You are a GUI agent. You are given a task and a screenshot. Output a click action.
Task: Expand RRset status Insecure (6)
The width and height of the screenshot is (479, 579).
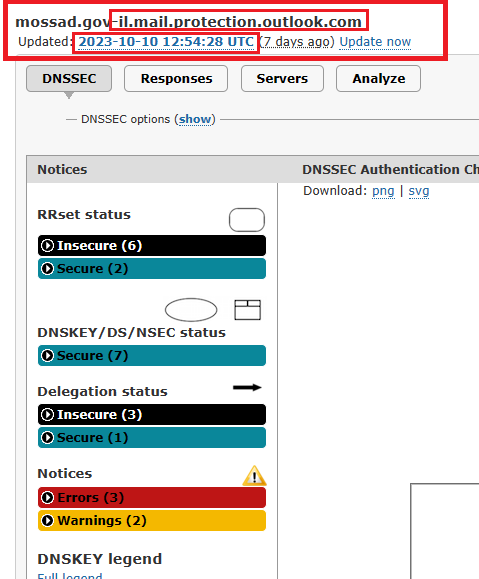pyautogui.click(x=152, y=246)
